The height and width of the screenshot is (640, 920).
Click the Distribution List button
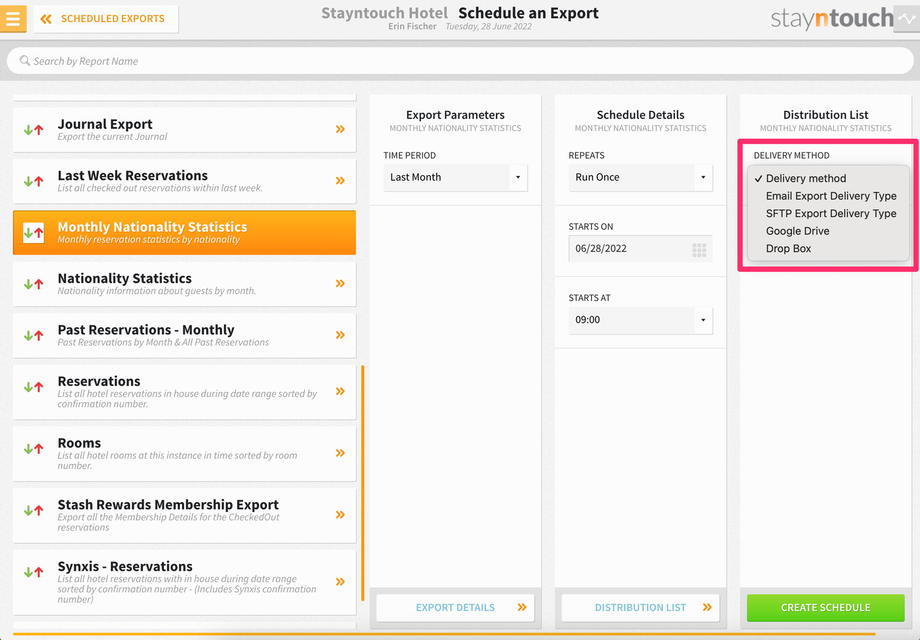[x=641, y=608]
